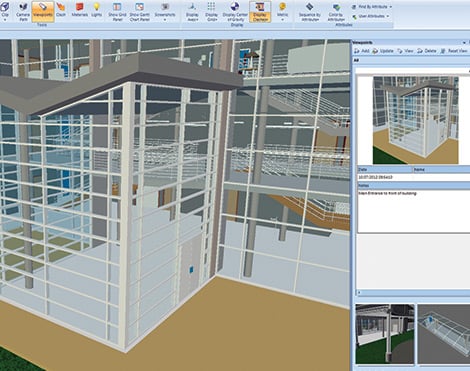Open the Materials tool
Image resolution: width=470 pixels, height=371 pixels.
tap(79, 10)
